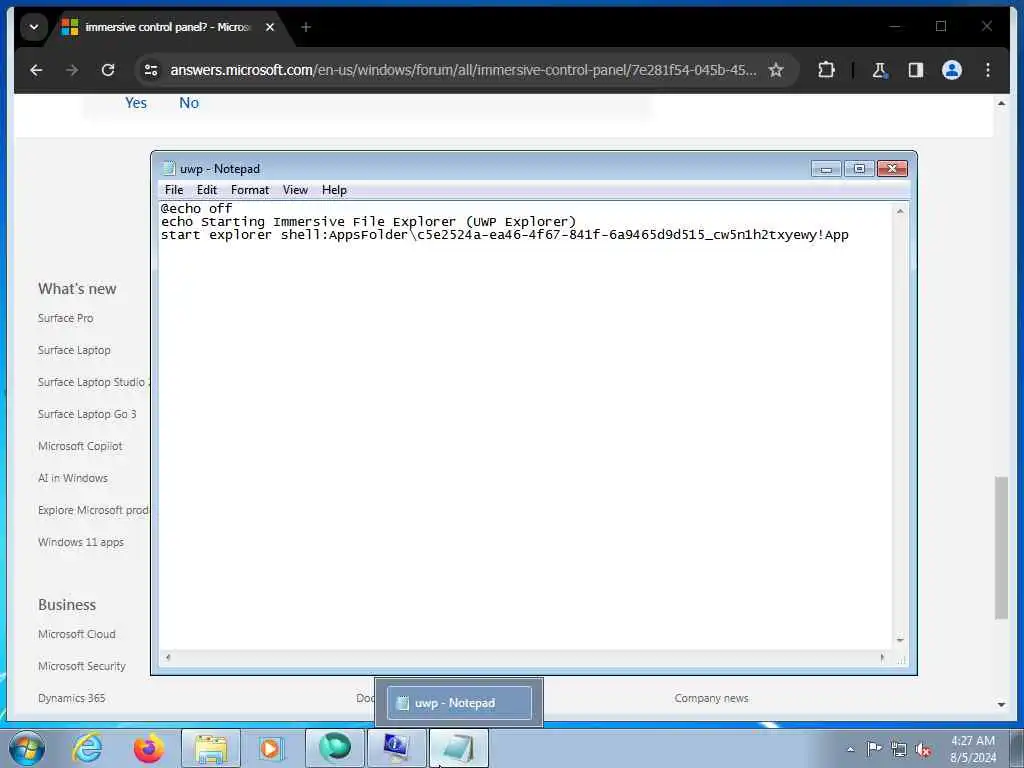Close the uwp Notepad window
Viewport: 1024px width, 768px height.
pos(892,169)
